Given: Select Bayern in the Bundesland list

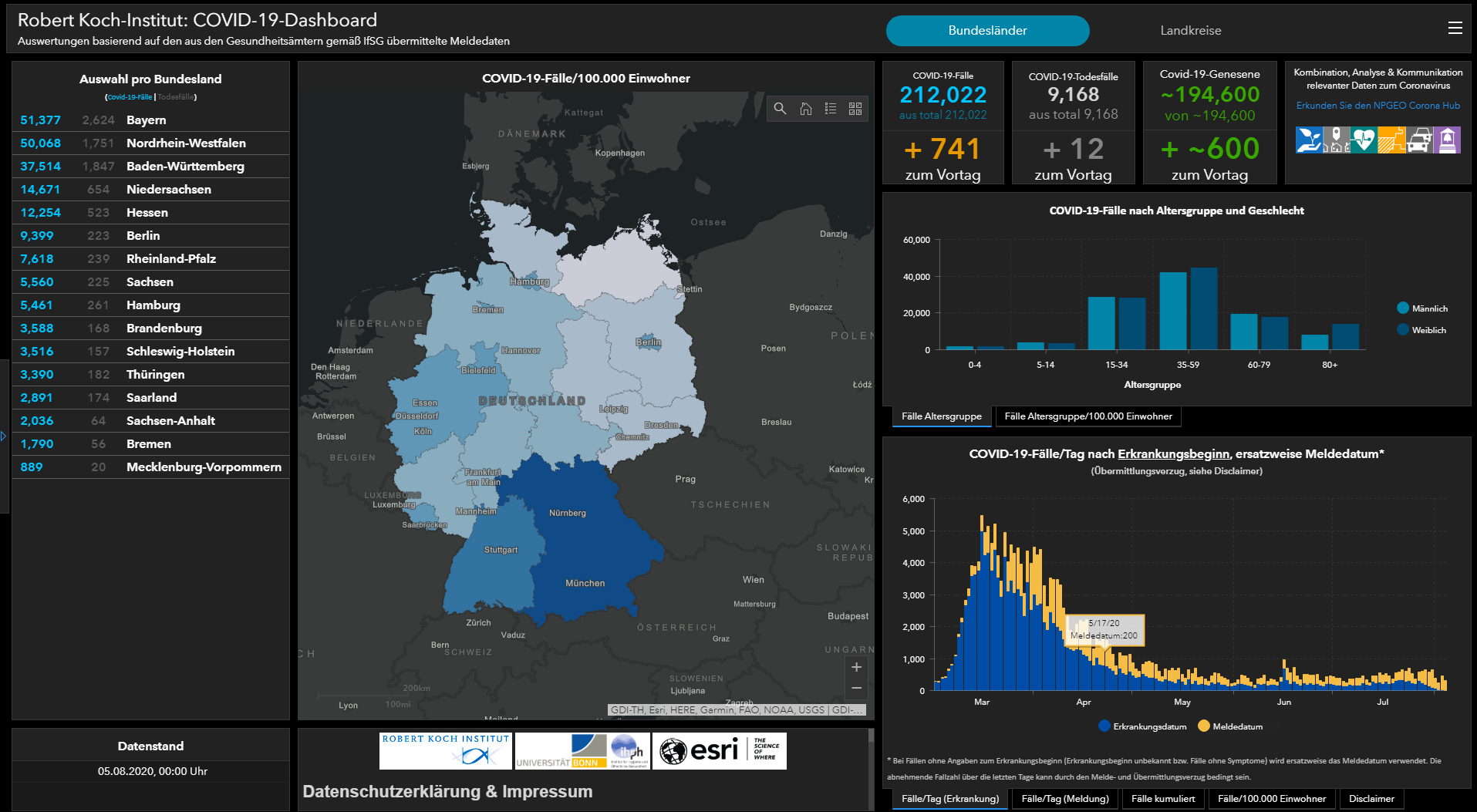Looking at the screenshot, I should pos(147,120).
